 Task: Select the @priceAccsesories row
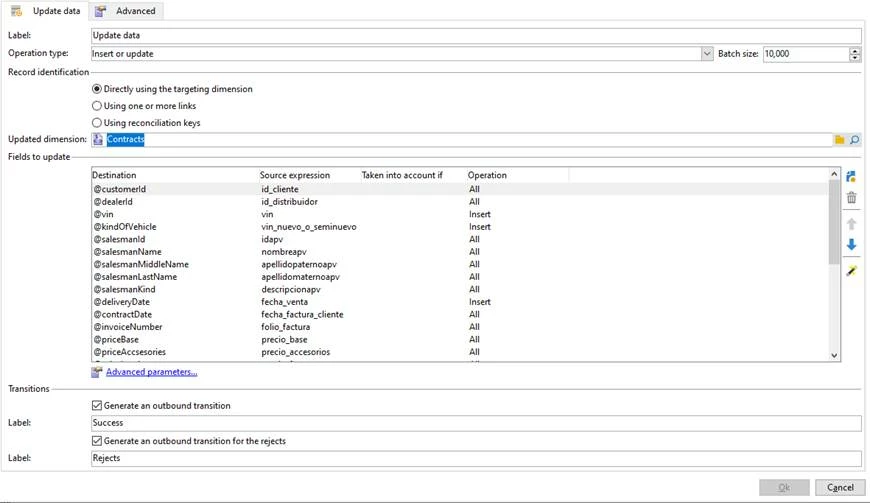tap(460, 352)
